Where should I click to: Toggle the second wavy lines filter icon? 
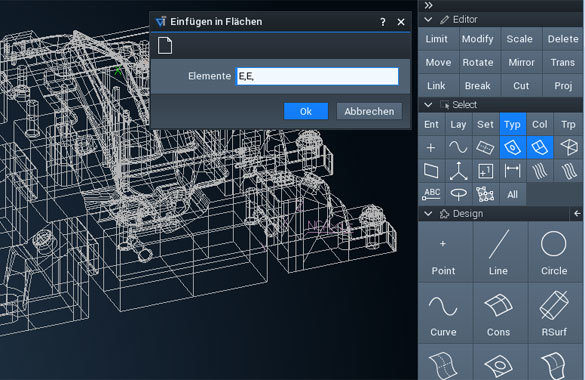(x=568, y=171)
